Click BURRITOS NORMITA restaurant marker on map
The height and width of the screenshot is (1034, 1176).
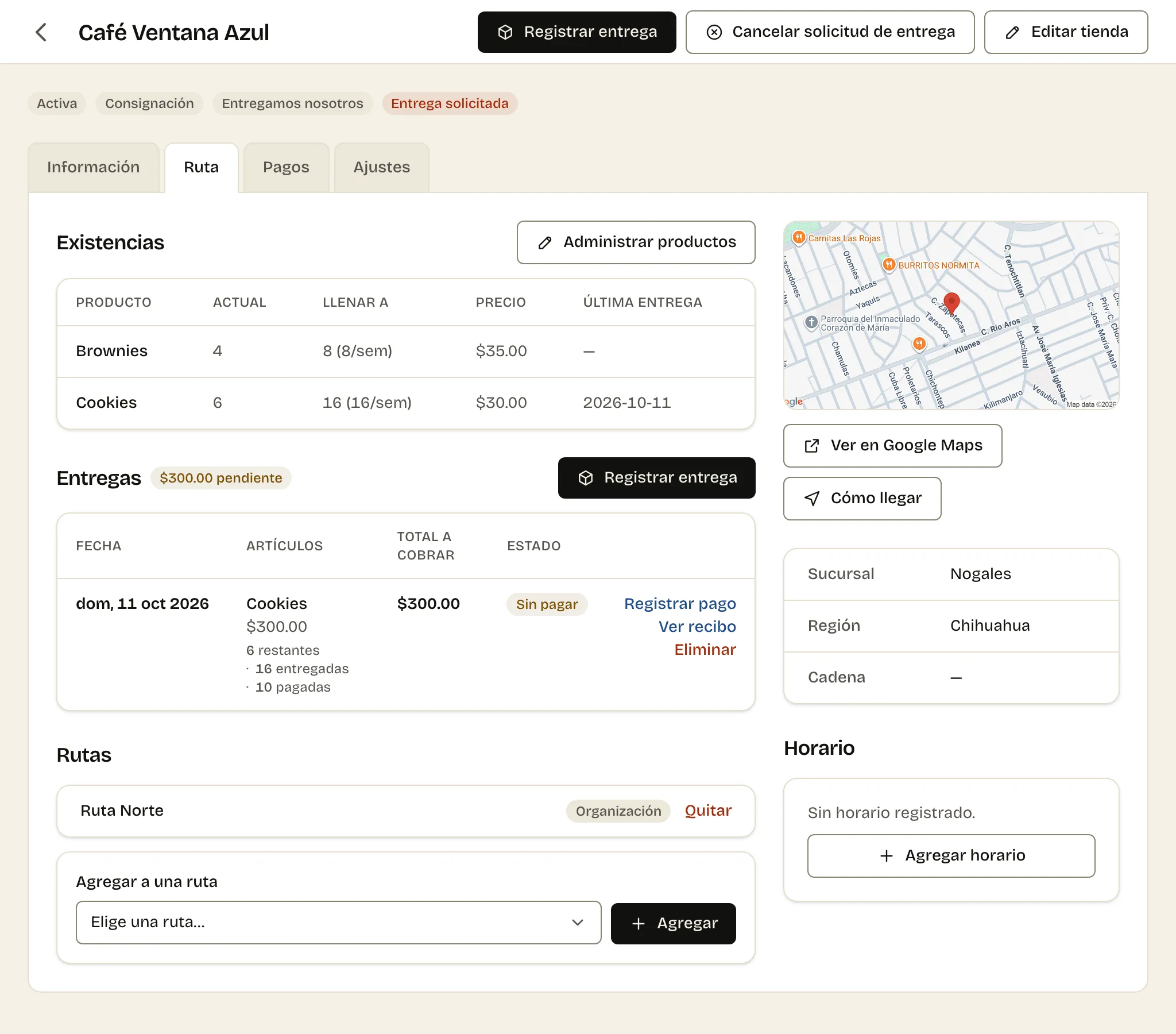point(889,264)
